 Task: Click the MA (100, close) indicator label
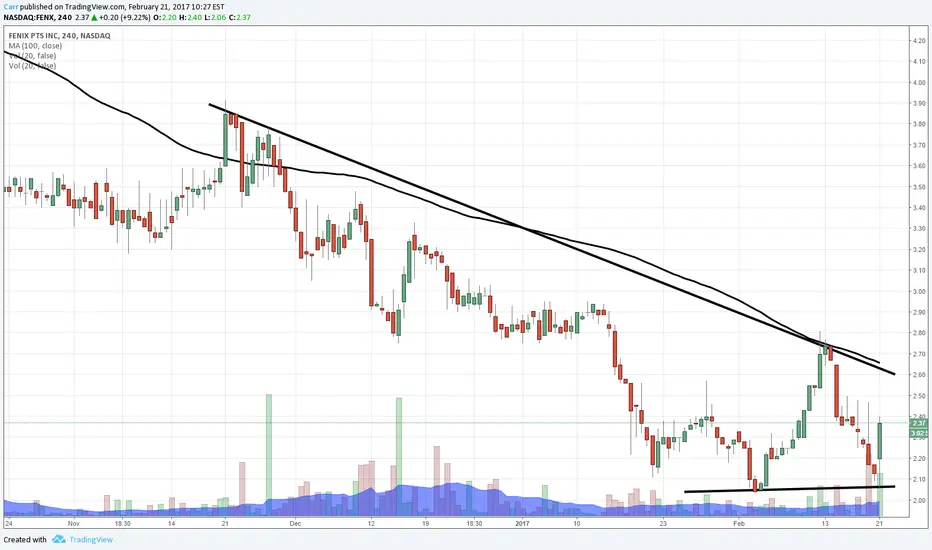tap(35, 46)
